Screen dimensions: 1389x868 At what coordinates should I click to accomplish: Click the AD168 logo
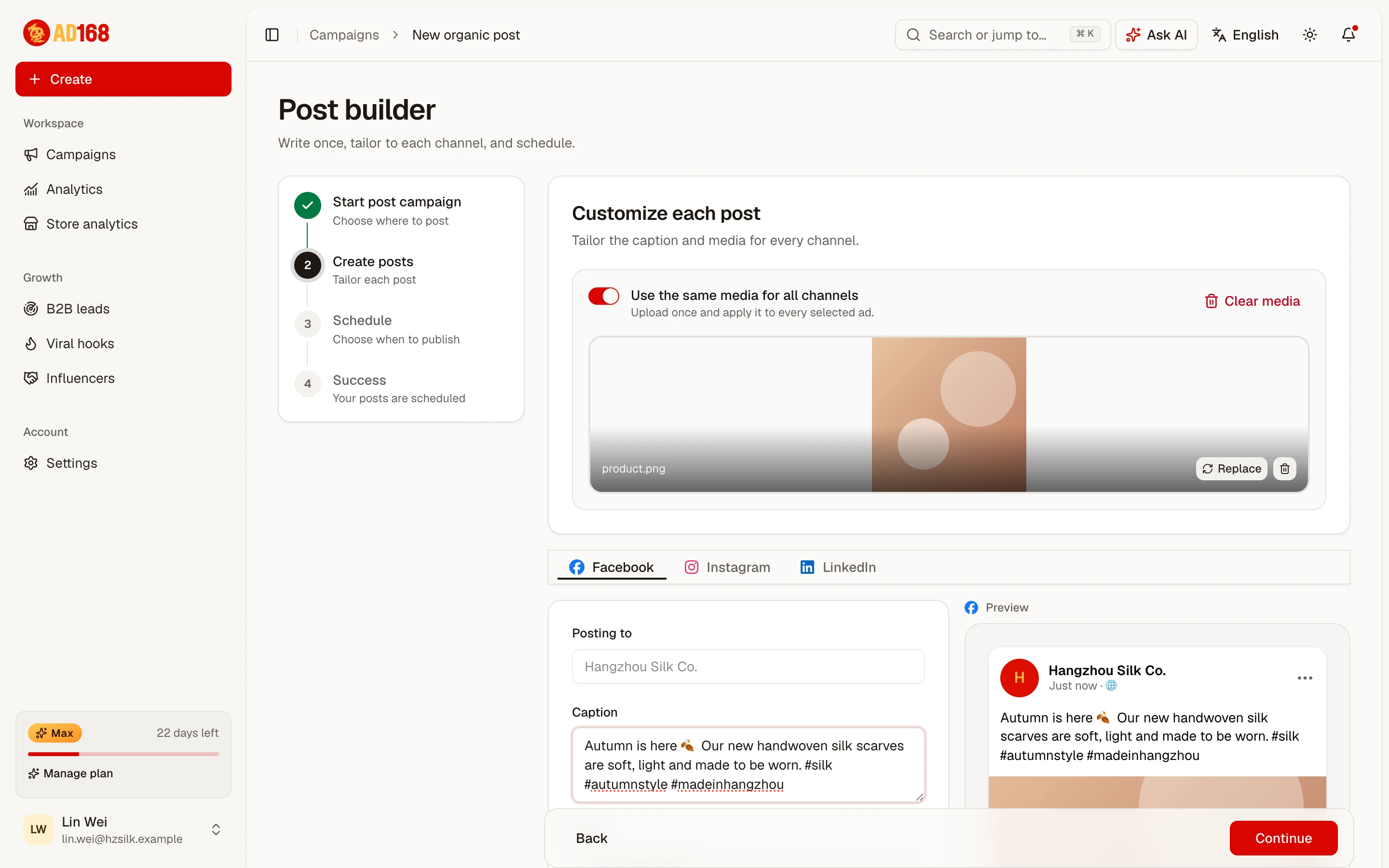pos(66,33)
